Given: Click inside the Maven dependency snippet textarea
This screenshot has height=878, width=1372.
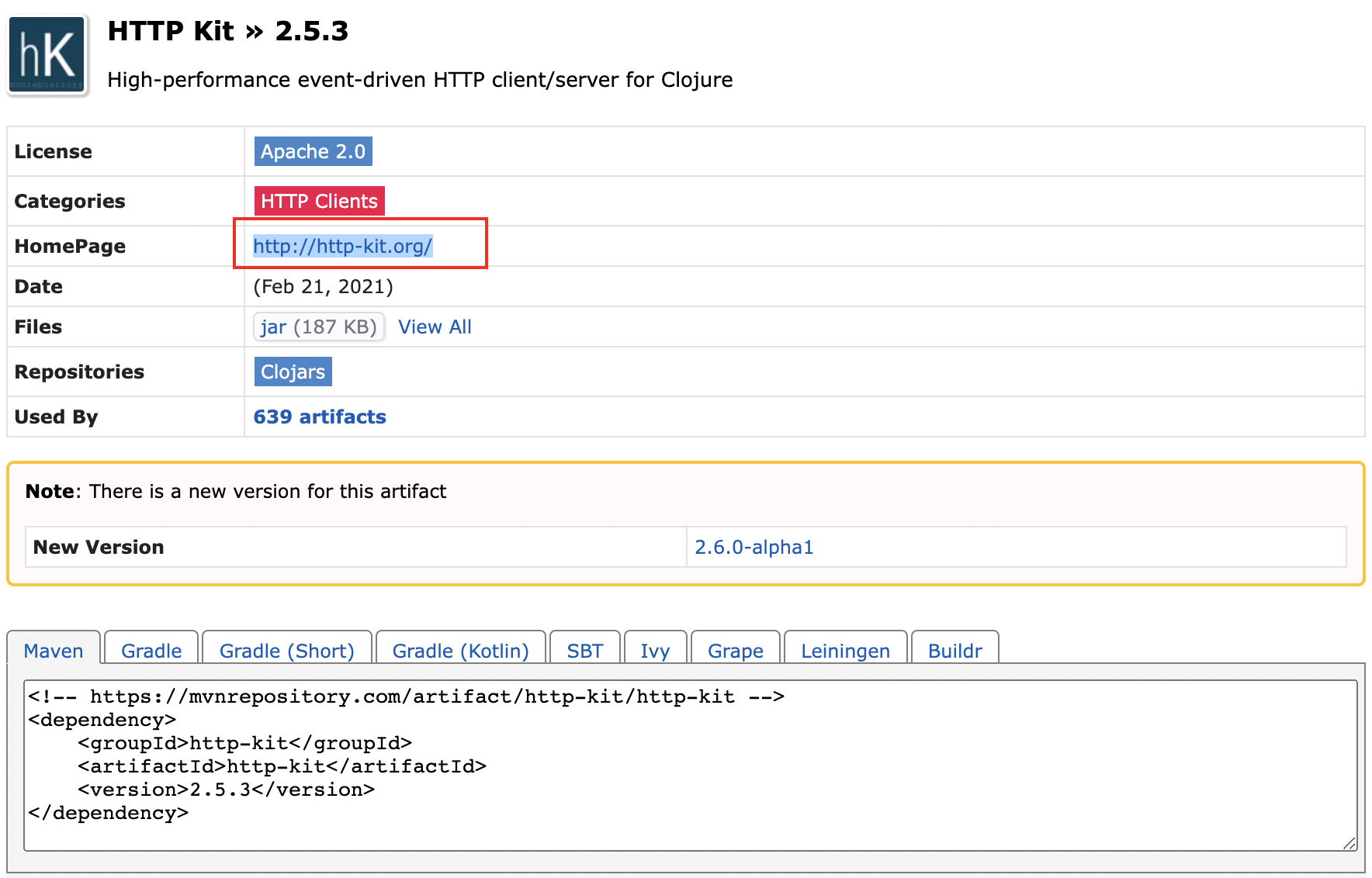Looking at the screenshot, I should (x=691, y=765).
